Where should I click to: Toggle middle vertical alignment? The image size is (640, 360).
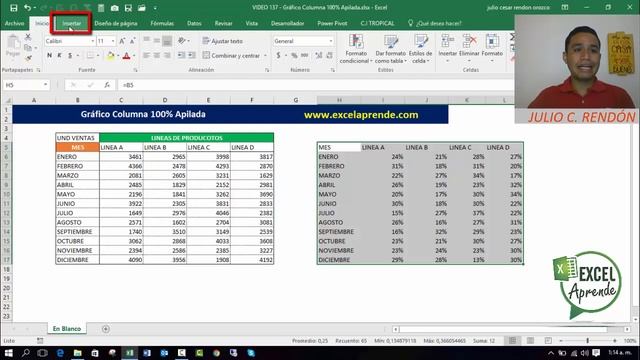(157, 40)
